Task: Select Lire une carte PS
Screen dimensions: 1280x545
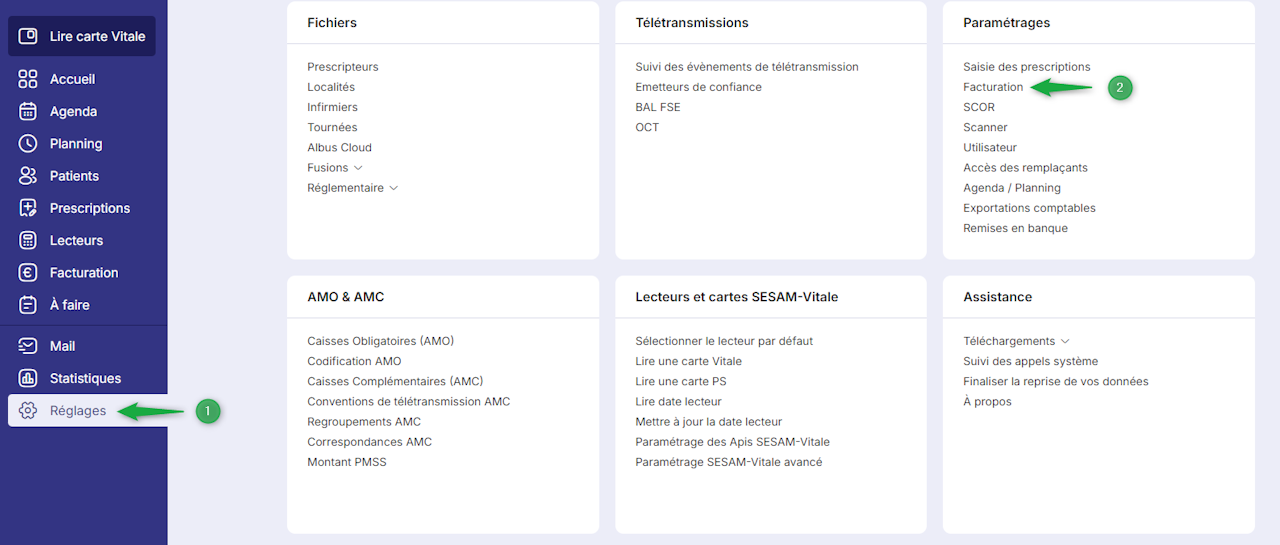Action: pos(680,381)
